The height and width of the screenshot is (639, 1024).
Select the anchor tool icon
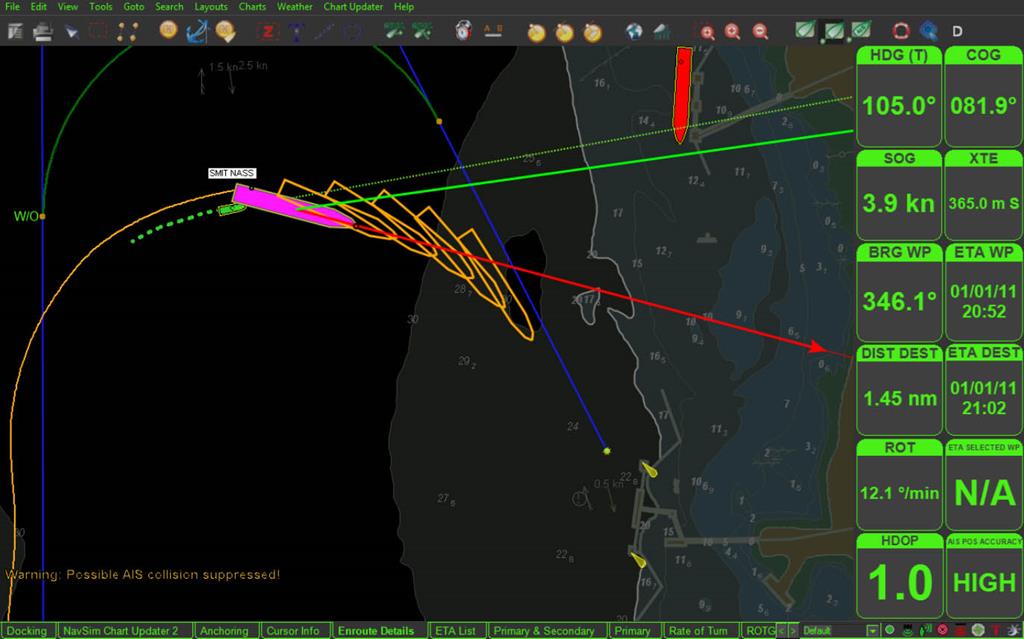(196, 31)
